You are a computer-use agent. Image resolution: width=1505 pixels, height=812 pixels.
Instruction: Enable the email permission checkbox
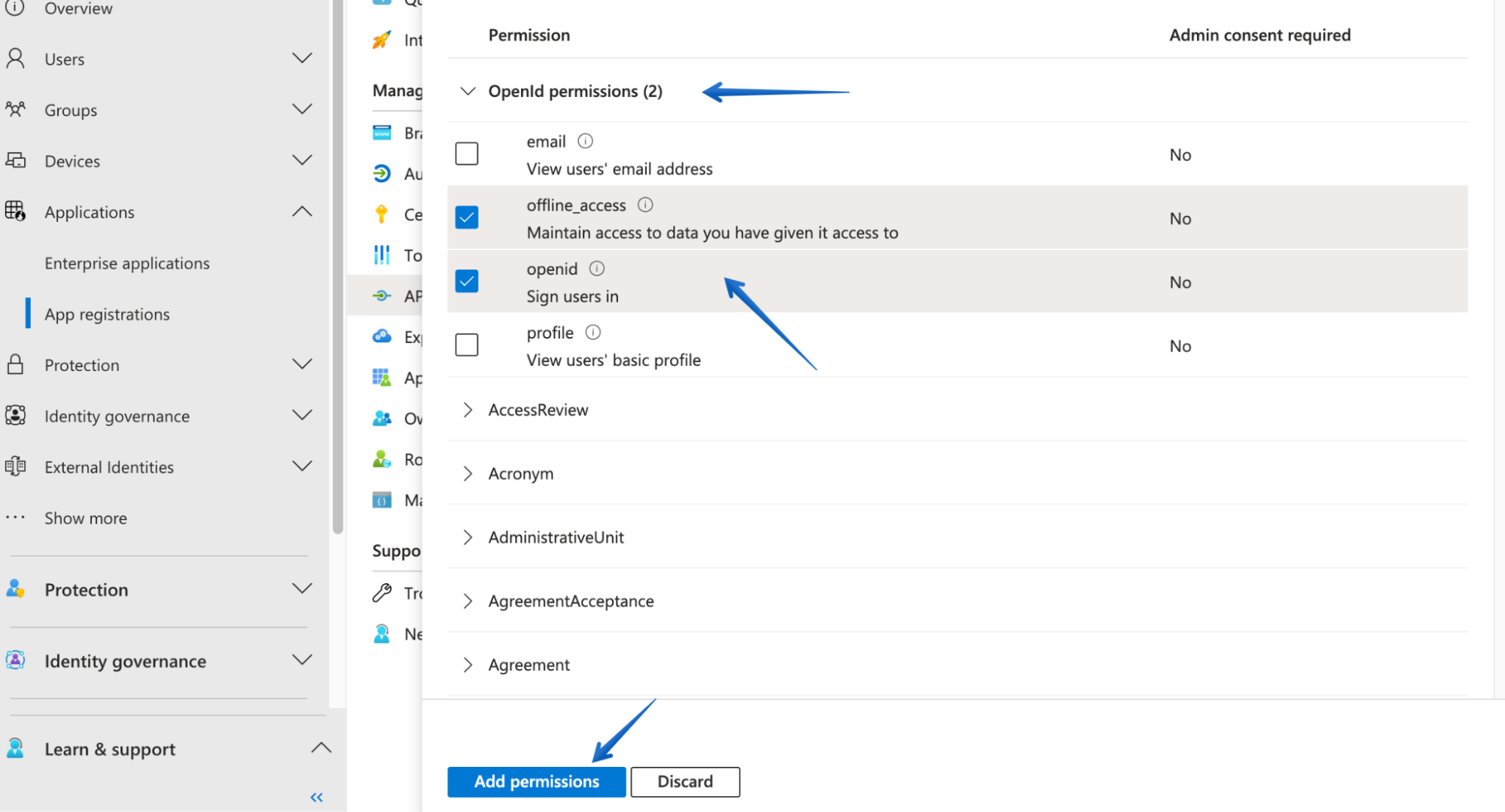click(x=467, y=153)
